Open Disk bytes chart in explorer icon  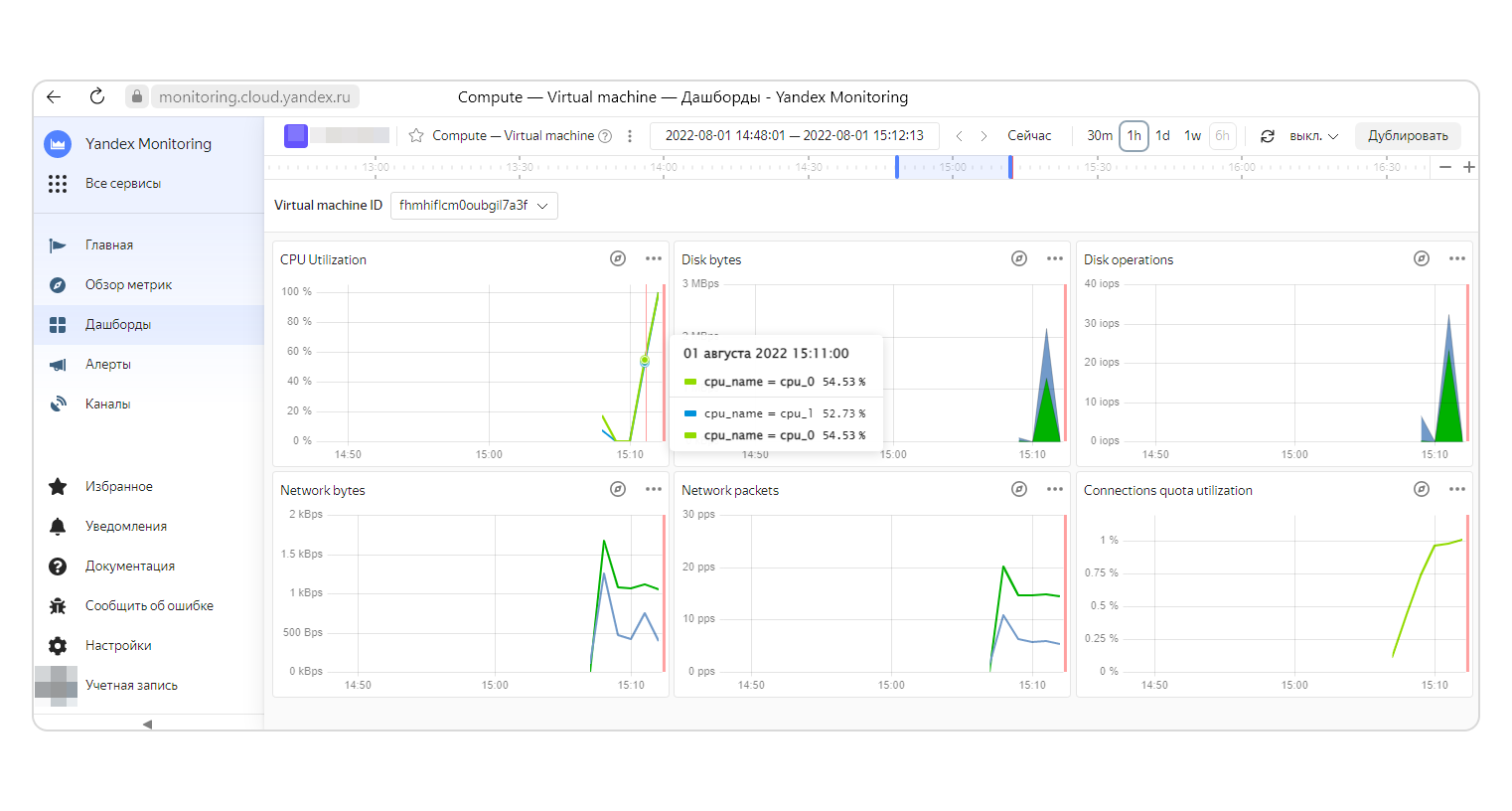click(x=1019, y=258)
